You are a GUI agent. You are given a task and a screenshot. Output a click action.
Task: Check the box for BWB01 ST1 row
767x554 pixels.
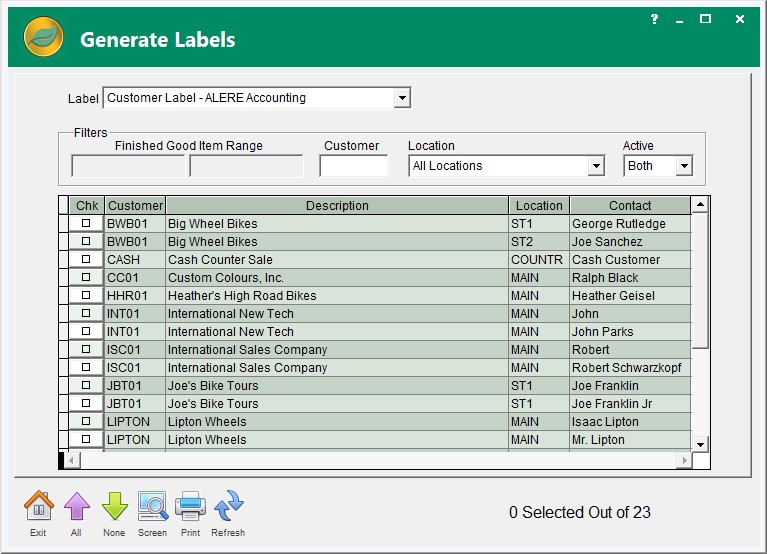point(86,223)
